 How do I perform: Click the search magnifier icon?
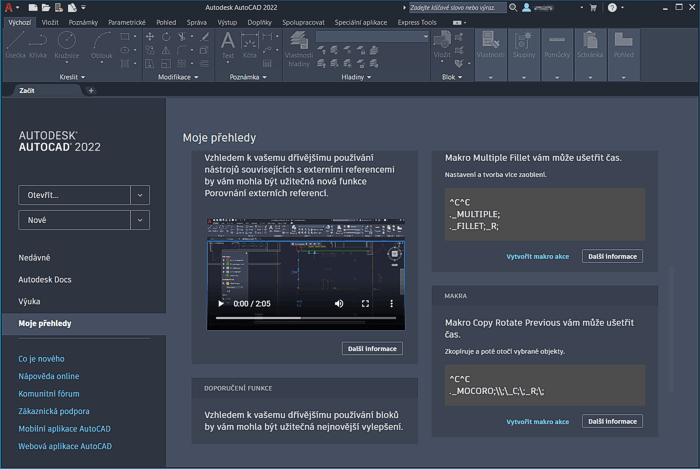pos(513,7)
